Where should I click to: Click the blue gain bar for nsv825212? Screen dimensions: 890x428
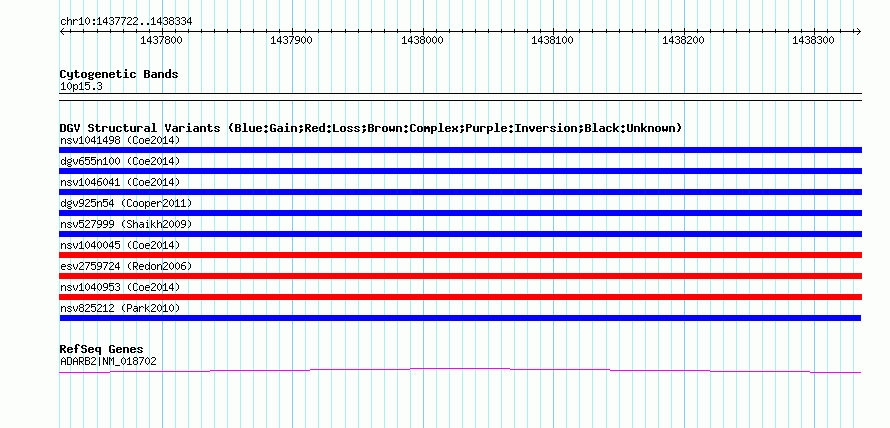(x=460, y=318)
